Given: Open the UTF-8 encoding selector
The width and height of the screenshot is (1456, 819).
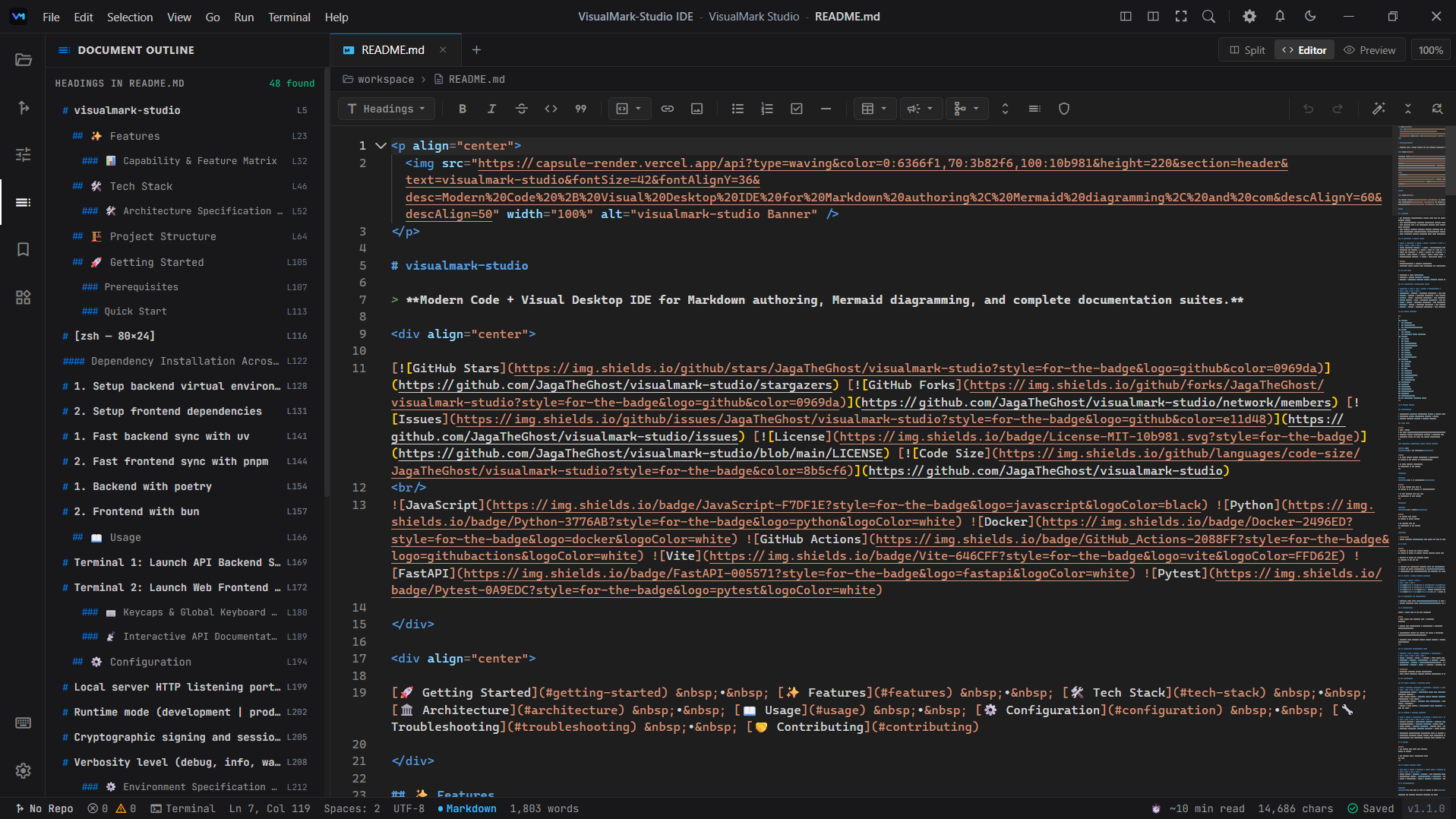Looking at the screenshot, I should coord(409,808).
